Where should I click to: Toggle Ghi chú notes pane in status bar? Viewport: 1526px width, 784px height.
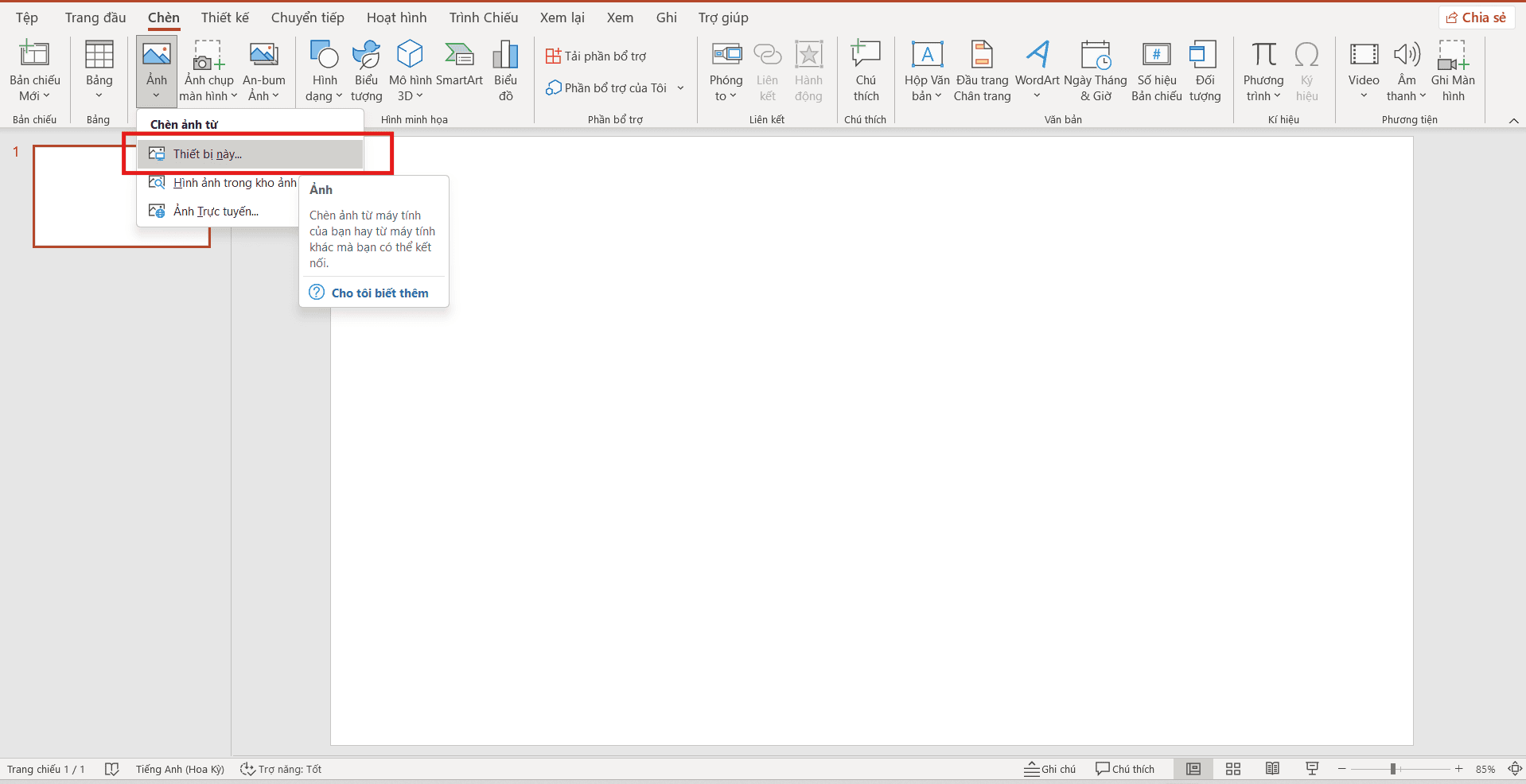1049,769
